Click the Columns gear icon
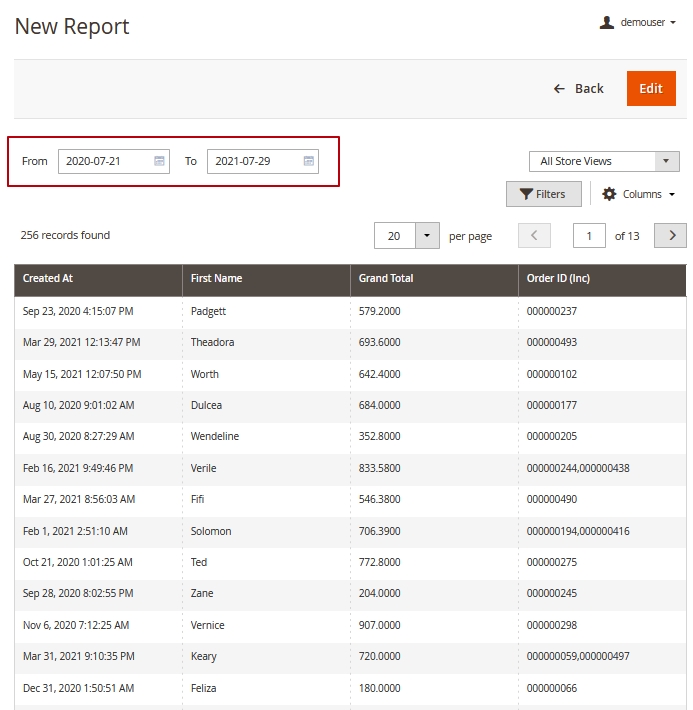Screen dimensions: 693x710 coord(609,194)
